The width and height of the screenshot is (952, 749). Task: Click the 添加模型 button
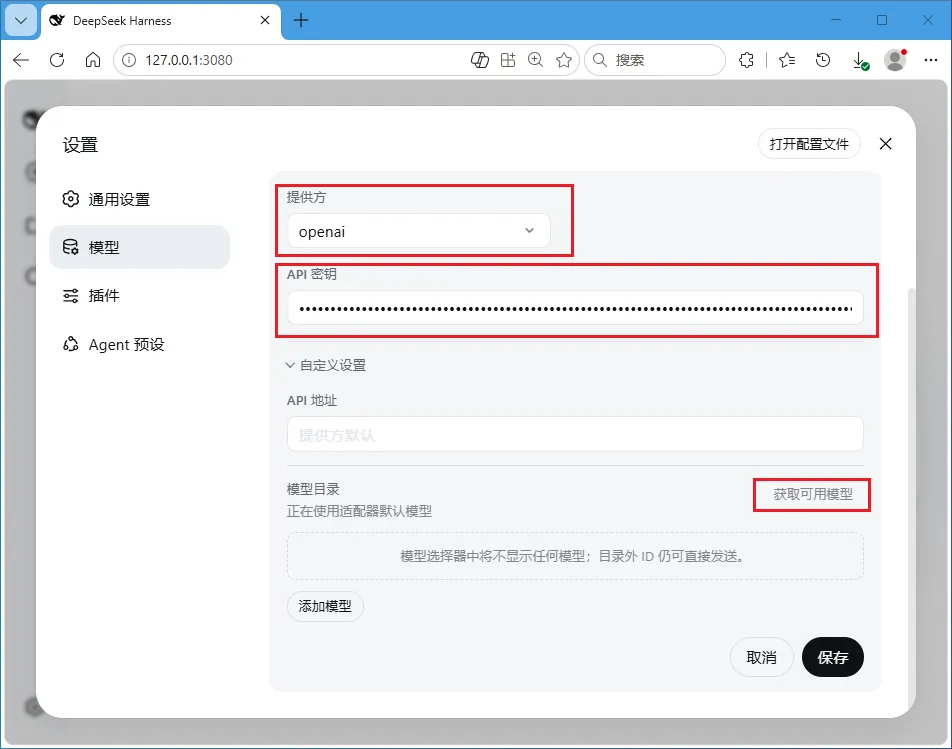point(325,606)
